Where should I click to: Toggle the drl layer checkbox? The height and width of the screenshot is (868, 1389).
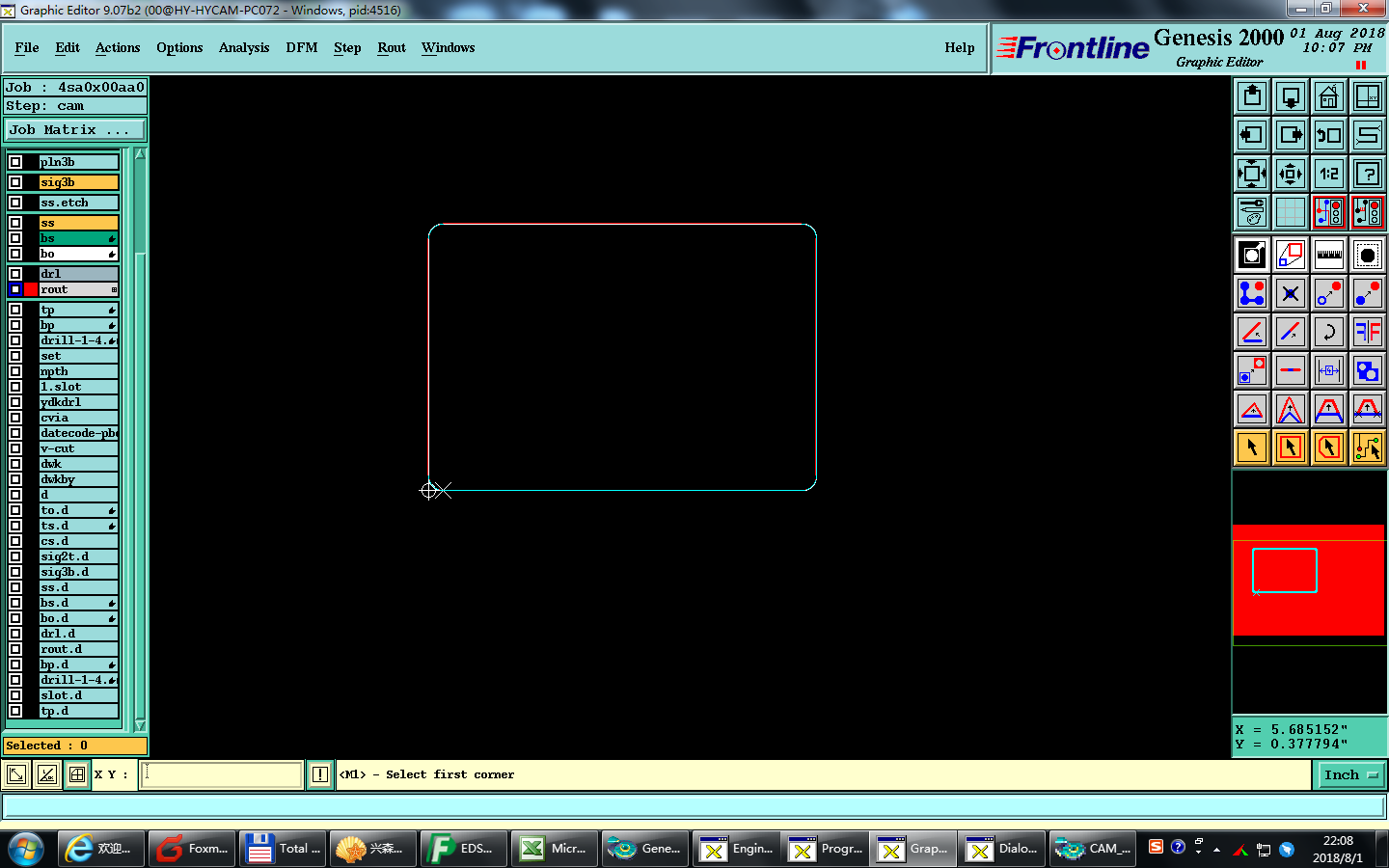[x=15, y=274]
